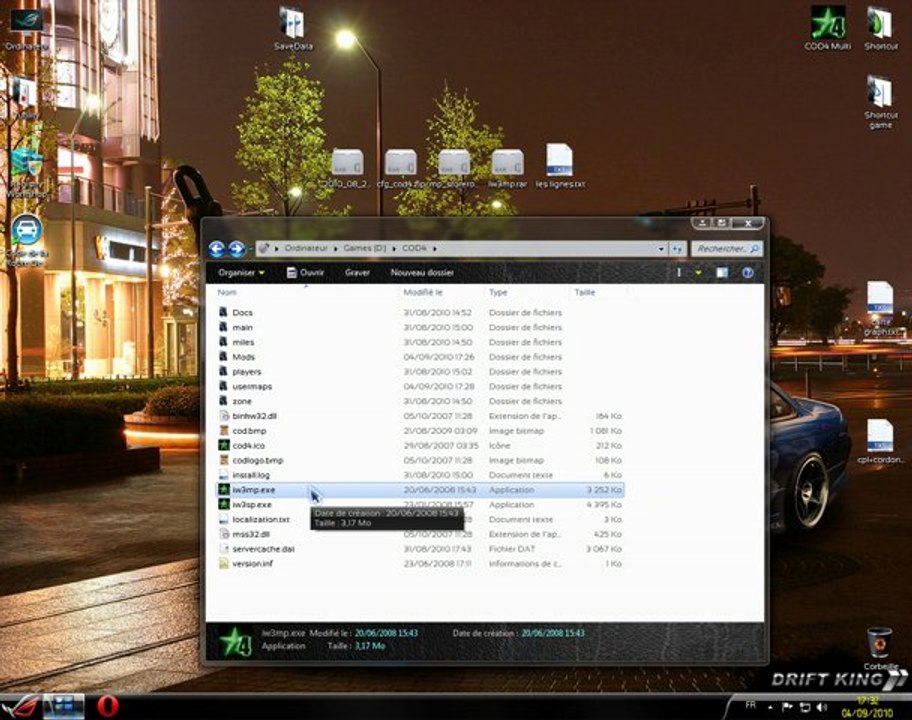Open the ROG Start button on the taskbar

click(20, 707)
